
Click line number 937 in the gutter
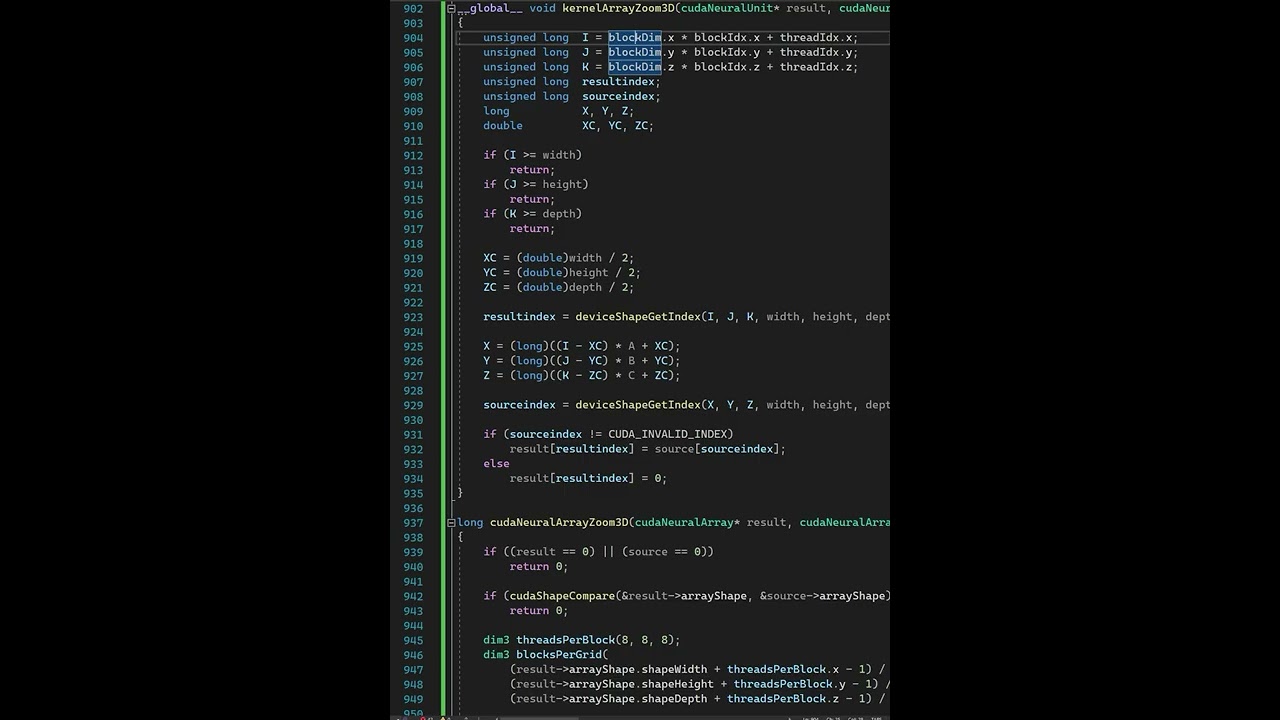click(413, 522)
